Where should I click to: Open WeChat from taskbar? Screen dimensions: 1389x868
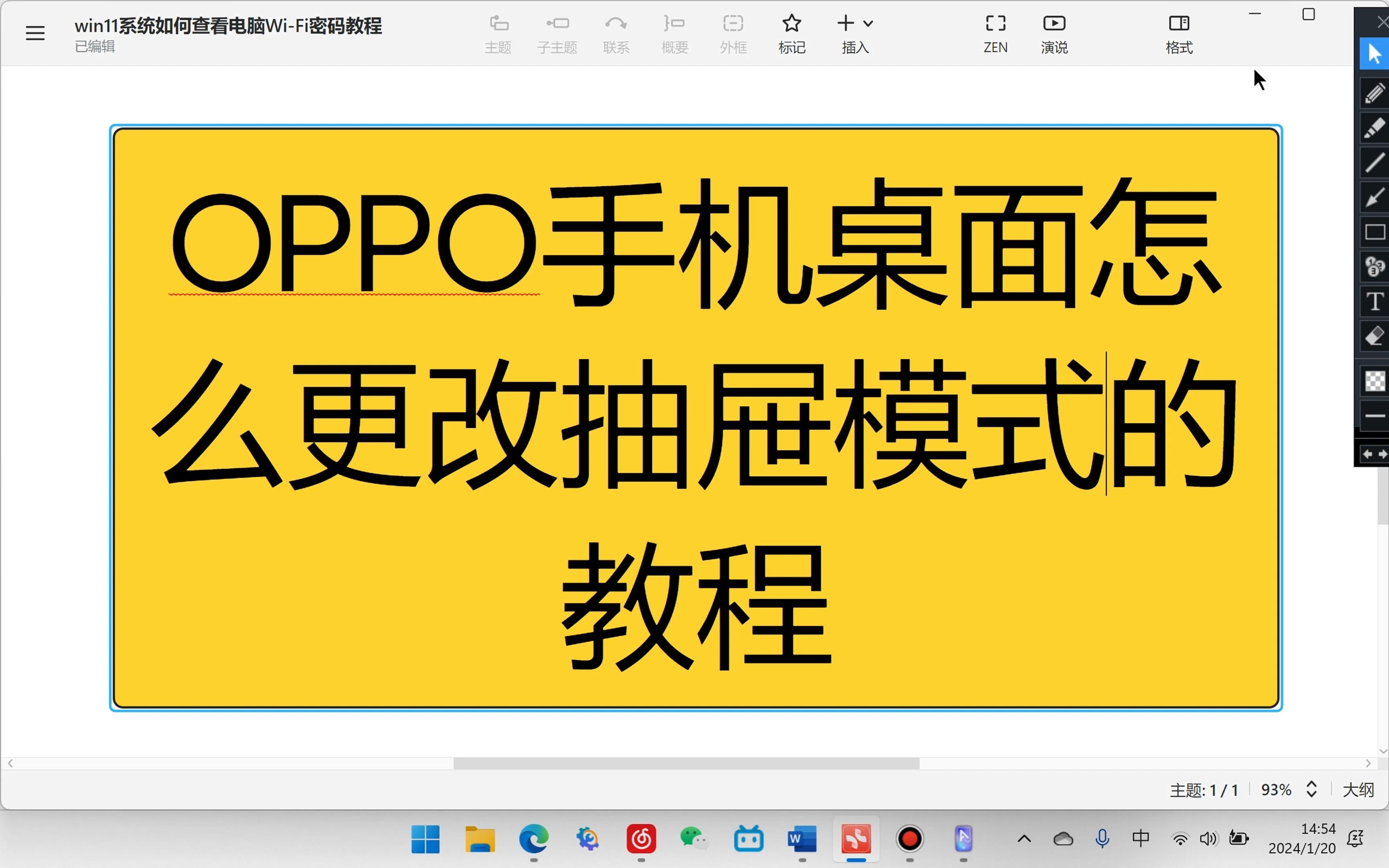tap(694, 839)
